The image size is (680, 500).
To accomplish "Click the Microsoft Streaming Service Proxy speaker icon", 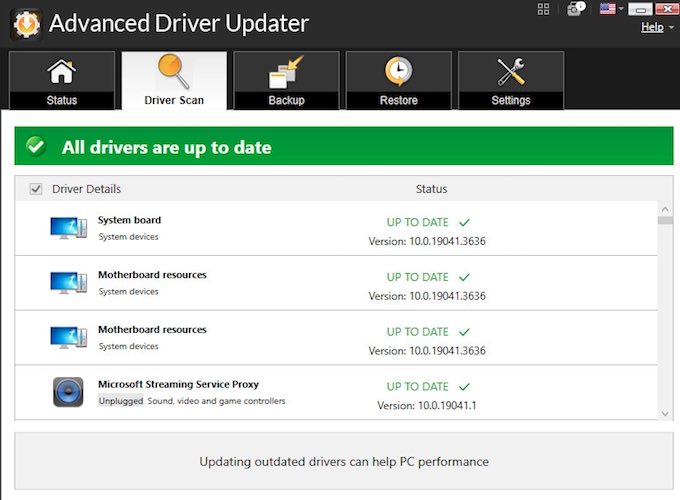I will pyautogui.click(x=68, y=392).
